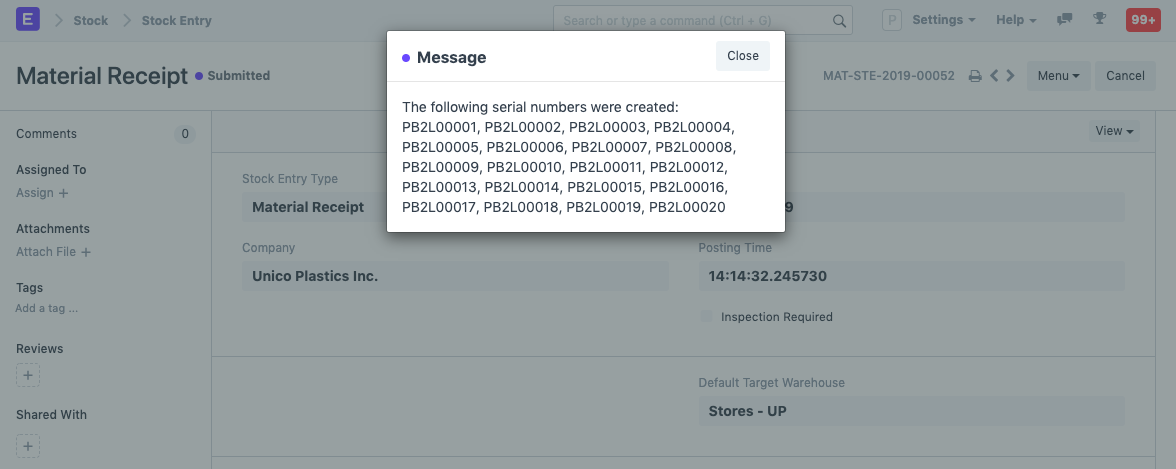Navigate to the Stock breadcrumb
This screenshot has height=469, width=1176.
[x=90, y=20]
